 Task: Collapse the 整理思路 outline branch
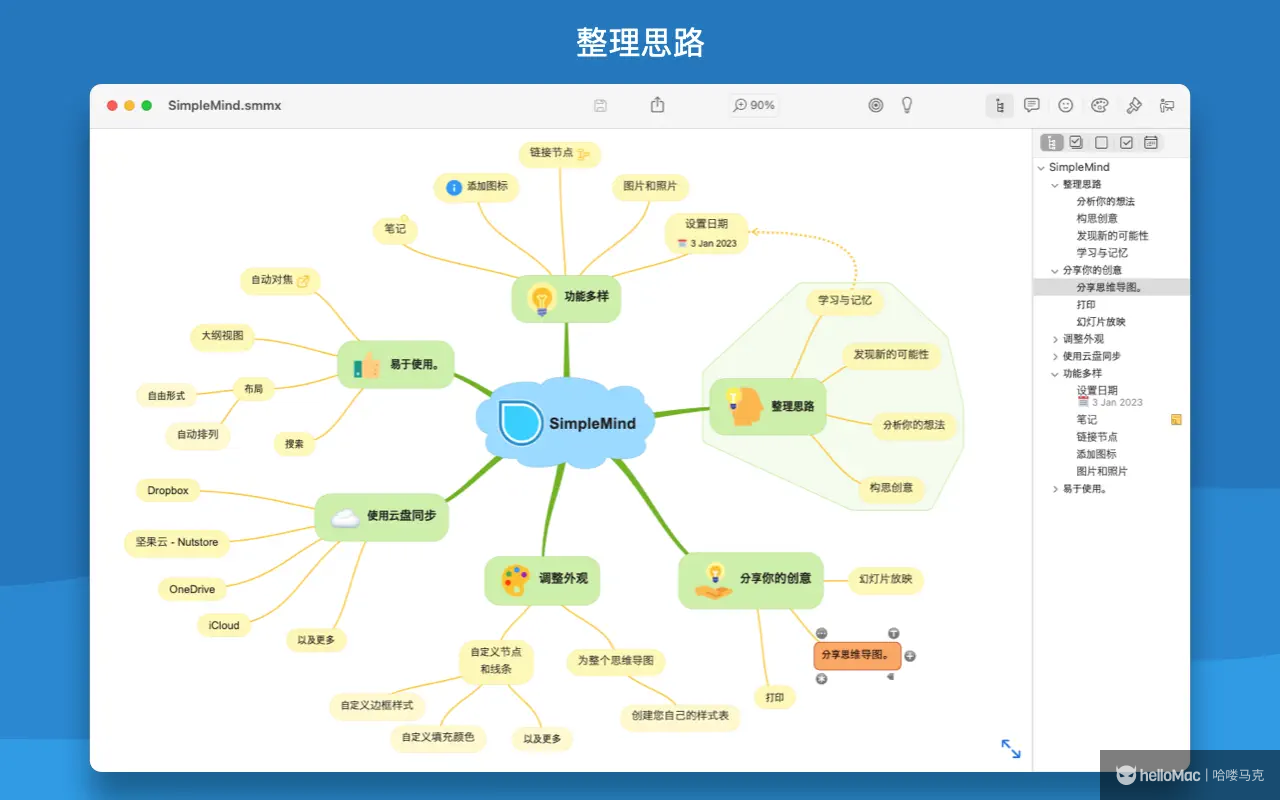pyautogui.click(x=1055, y=185)
